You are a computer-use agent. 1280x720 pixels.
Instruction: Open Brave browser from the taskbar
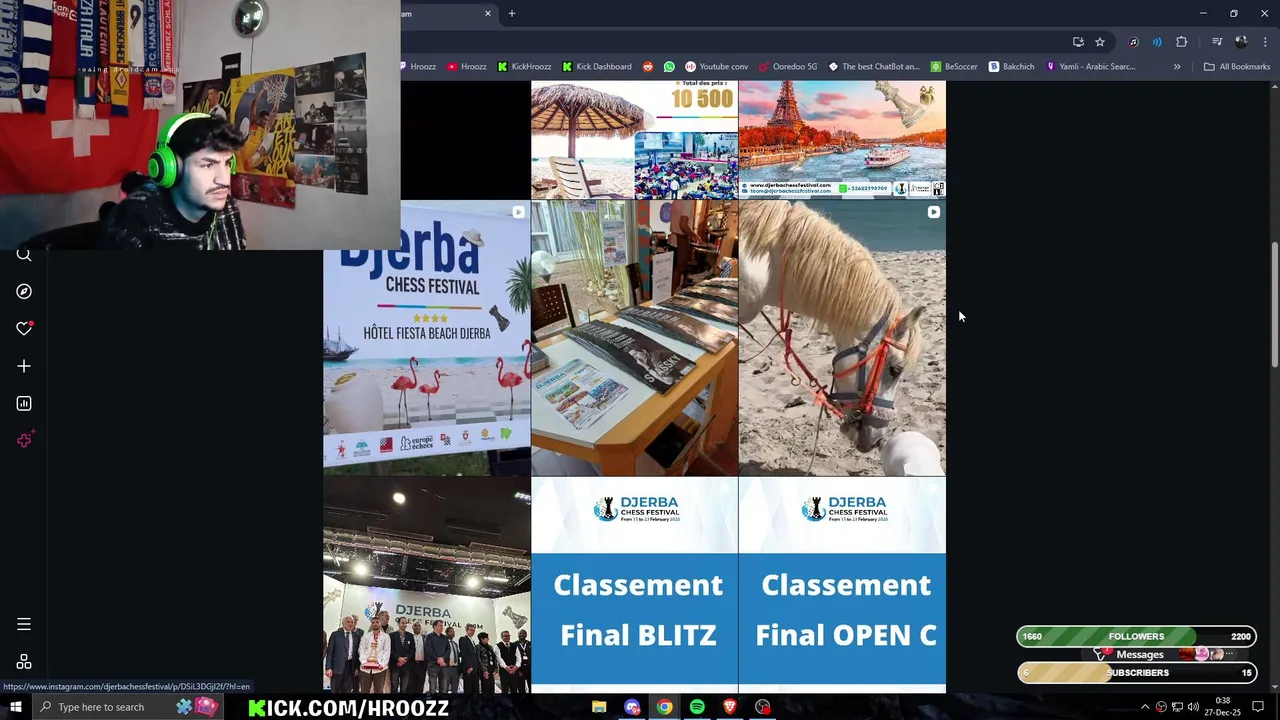[730, 707]
